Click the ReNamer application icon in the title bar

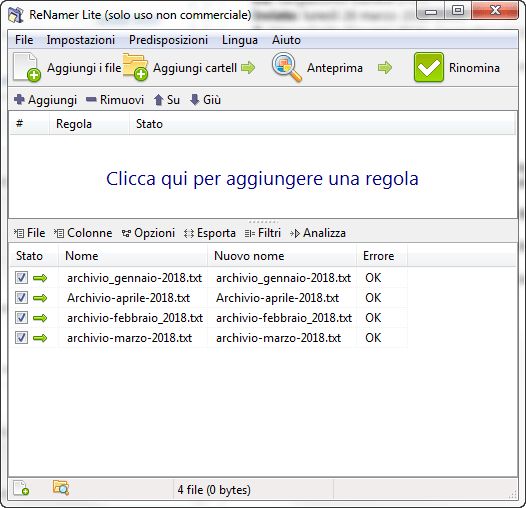pos(16,15)
